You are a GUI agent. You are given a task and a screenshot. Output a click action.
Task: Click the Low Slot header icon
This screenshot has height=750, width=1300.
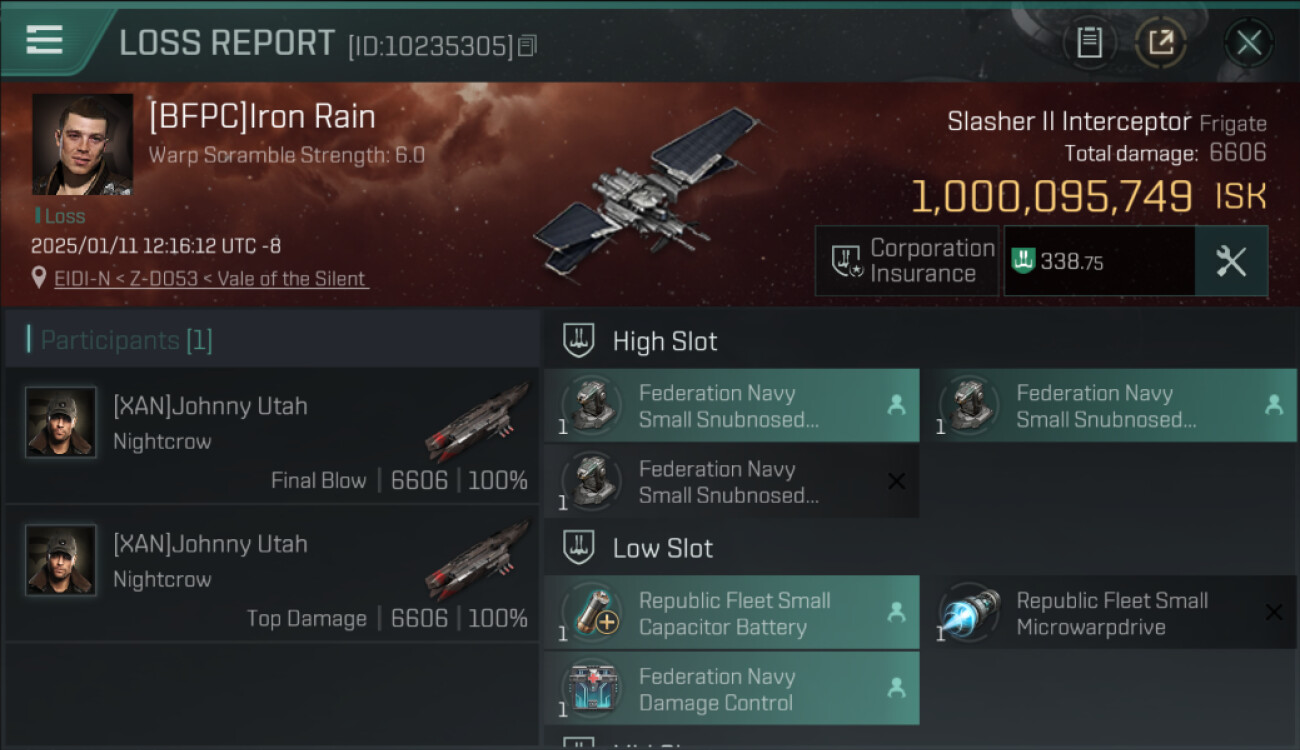(x=579, y=548)
